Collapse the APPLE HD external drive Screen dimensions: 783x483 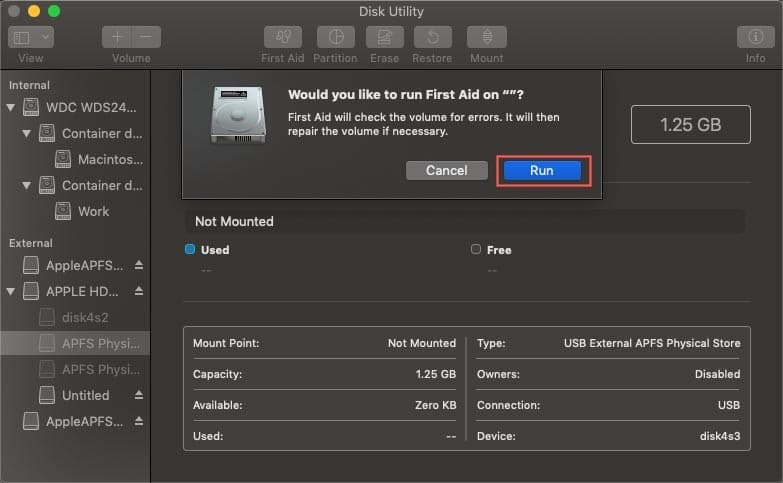pos(11,291)
